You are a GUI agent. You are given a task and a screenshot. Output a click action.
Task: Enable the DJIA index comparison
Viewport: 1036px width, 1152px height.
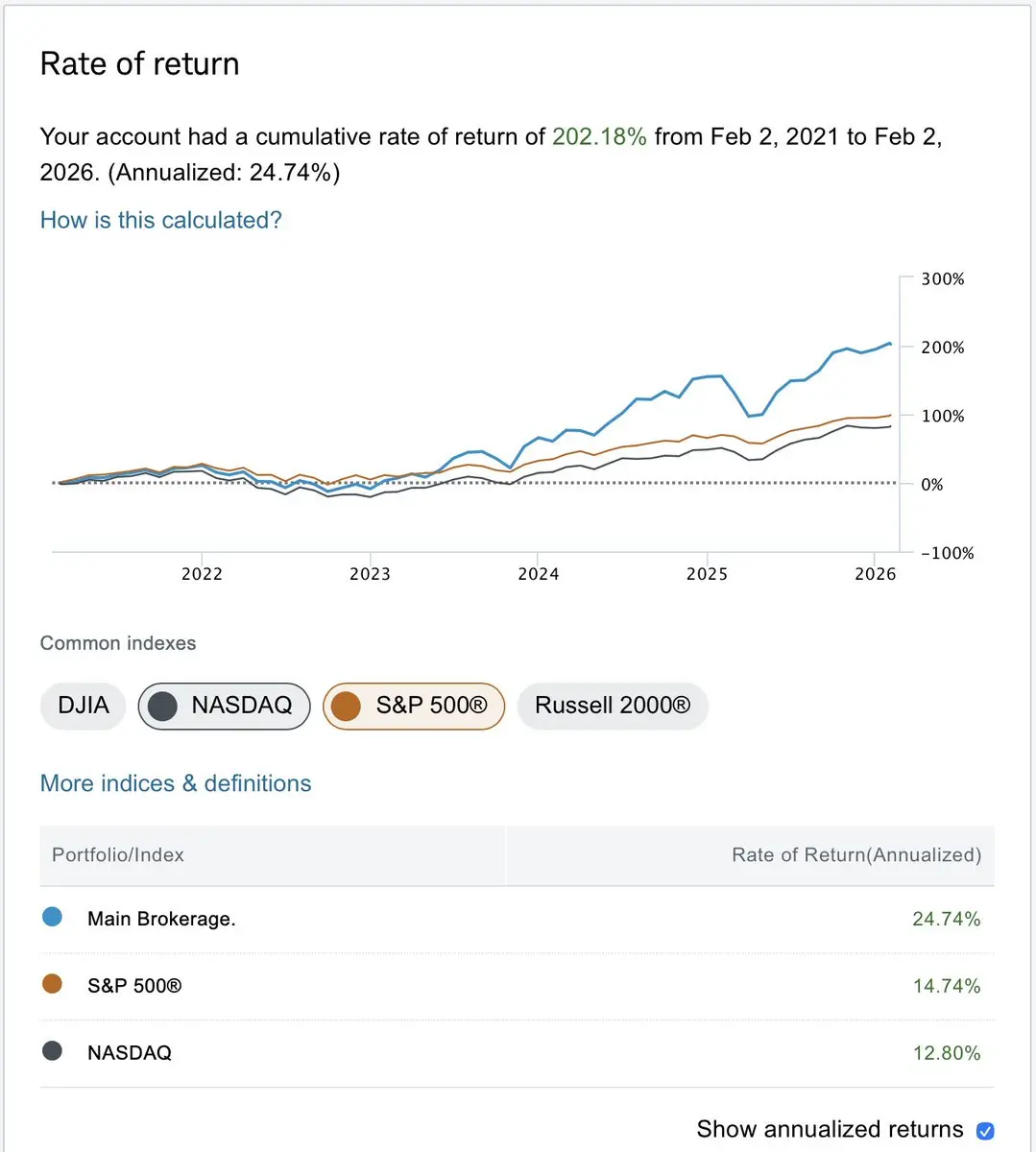84,707
